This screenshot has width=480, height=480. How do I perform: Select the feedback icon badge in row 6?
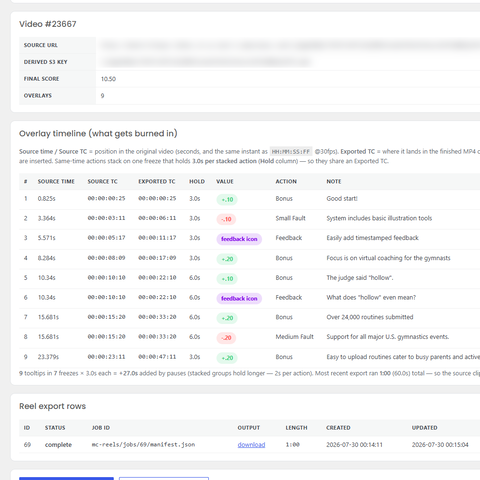click(x=239, y=298)
